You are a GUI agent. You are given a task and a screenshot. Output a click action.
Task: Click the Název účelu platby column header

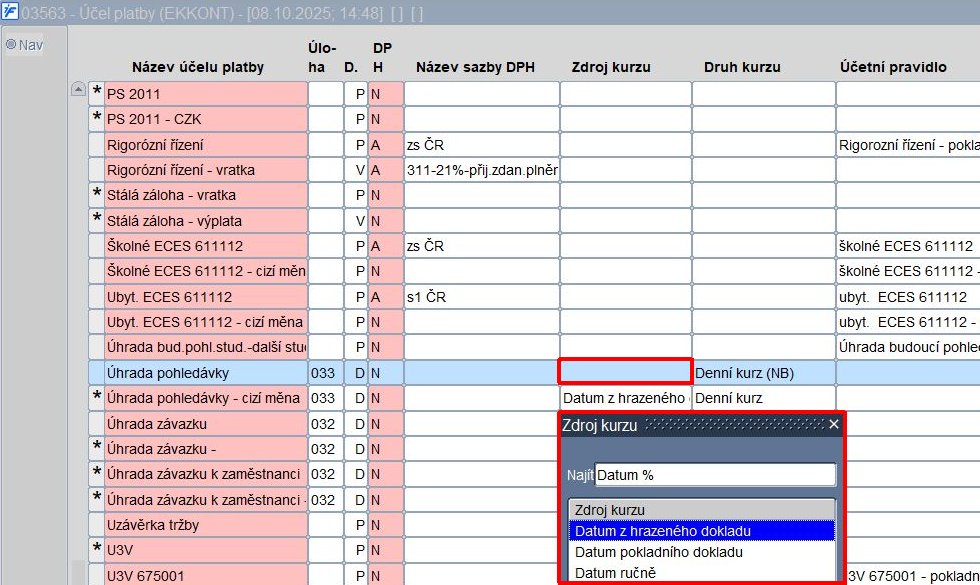[x=198, y=67]
